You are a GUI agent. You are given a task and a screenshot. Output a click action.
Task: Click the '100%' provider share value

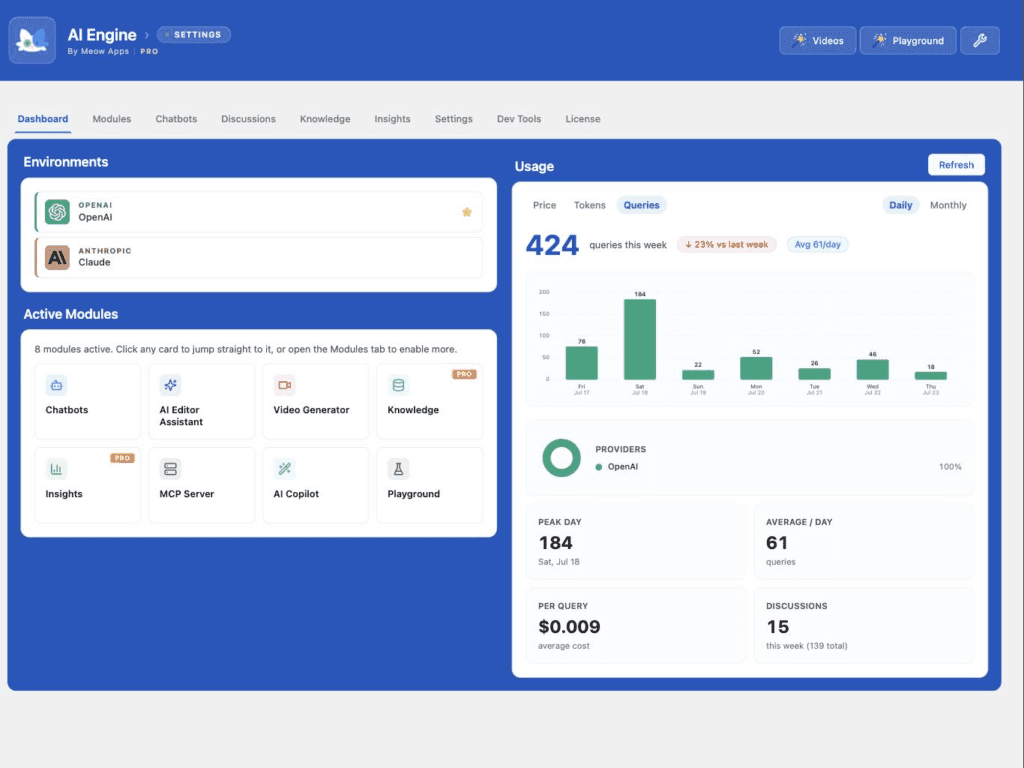(950, 467)
